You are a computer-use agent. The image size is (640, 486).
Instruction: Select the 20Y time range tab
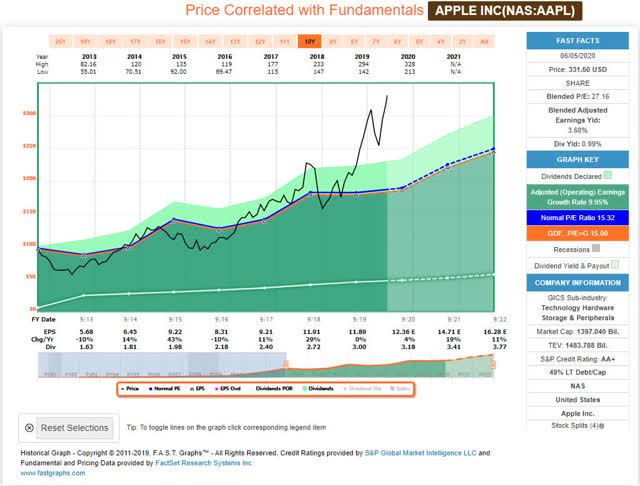point(60,42)
